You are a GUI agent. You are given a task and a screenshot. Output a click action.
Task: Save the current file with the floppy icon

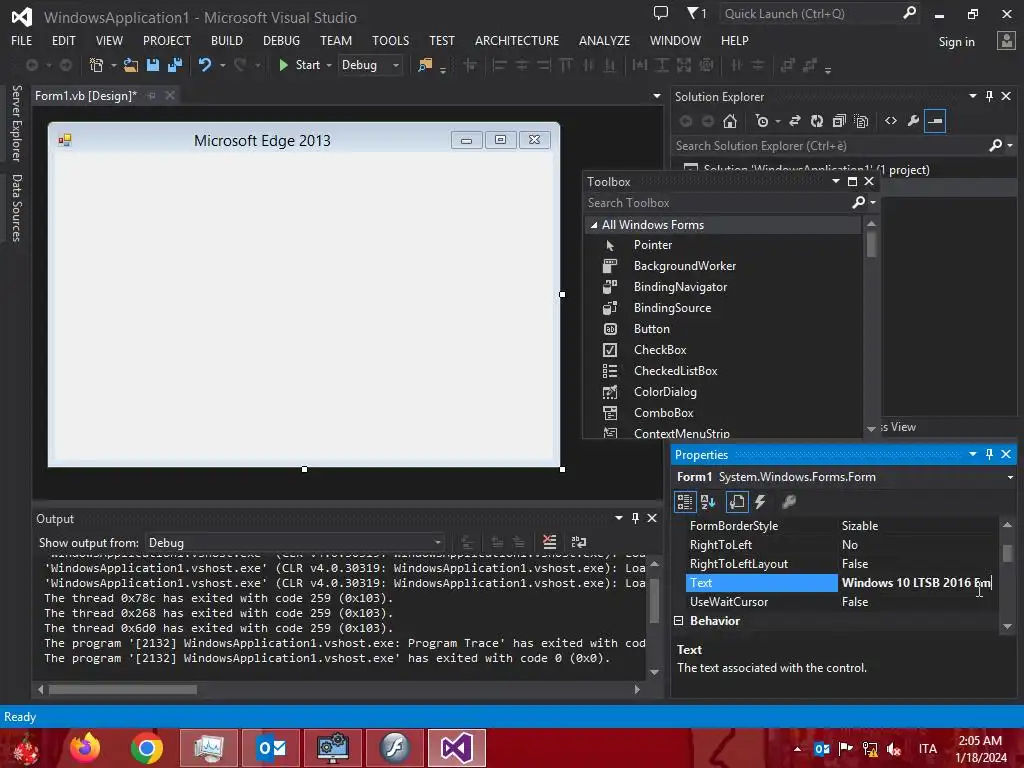coord(153,65)
